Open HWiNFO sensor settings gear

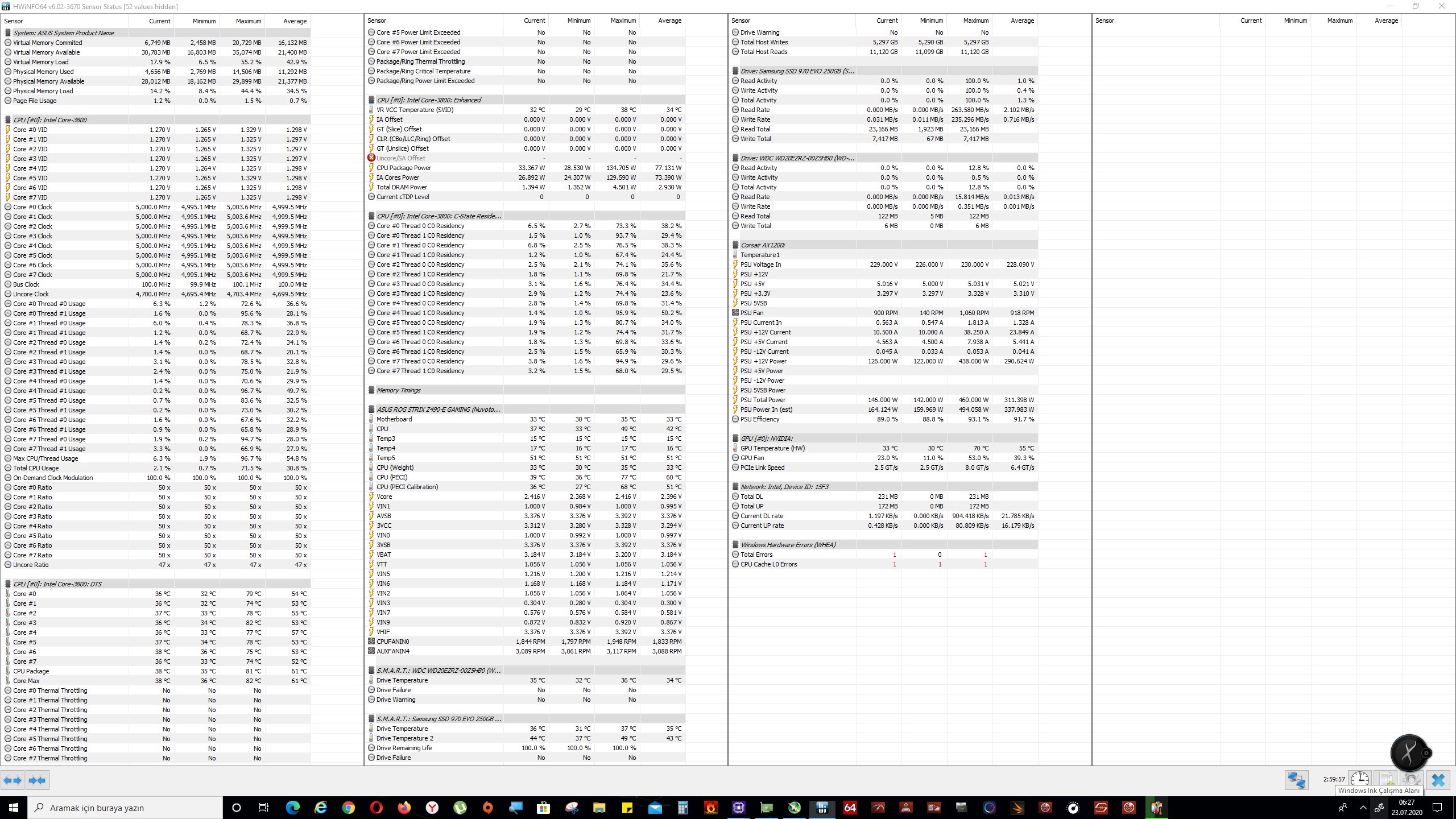click(x=1412, y=780)
